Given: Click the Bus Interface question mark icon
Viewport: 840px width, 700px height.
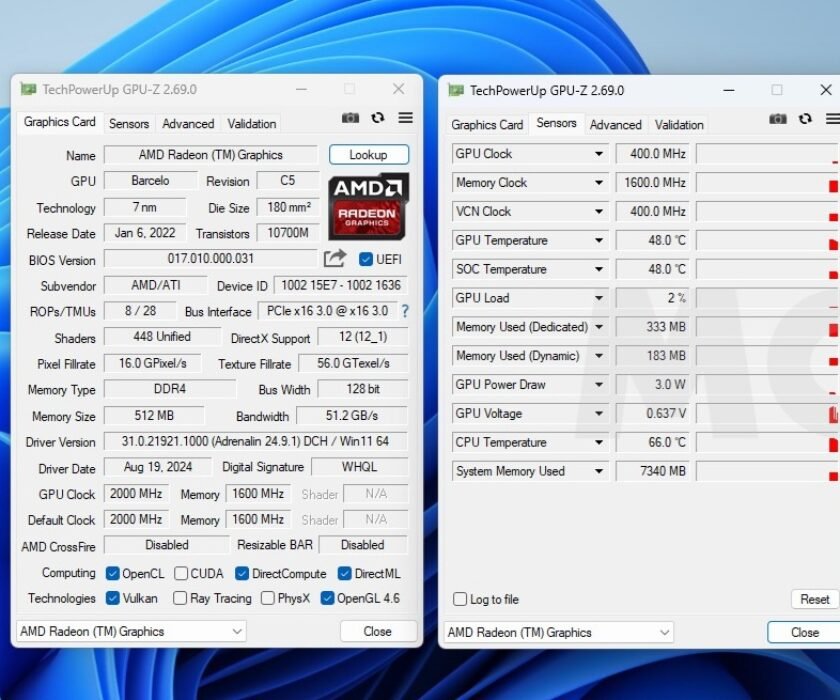Looking at the screenshot, I should [405, 311].
